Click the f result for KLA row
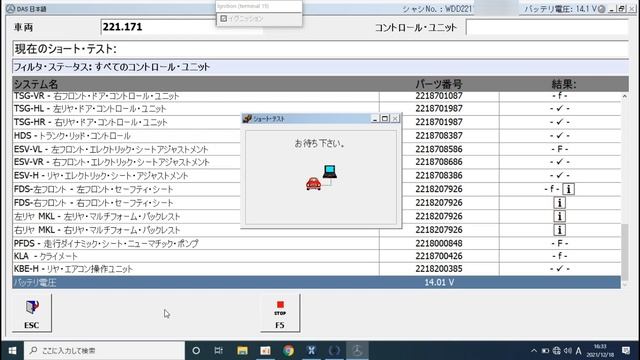This screenshot has width=640, height=360. [560, 256]
